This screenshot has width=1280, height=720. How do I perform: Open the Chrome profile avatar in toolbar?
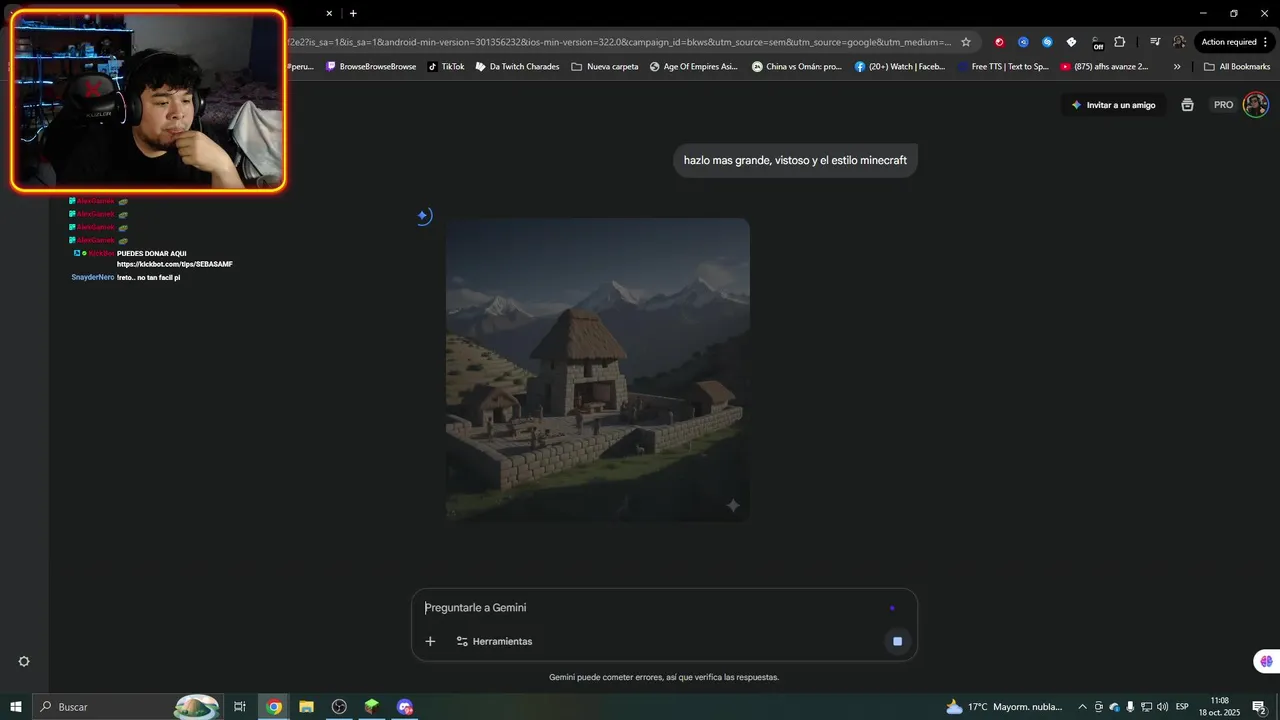coord(1179,42)
